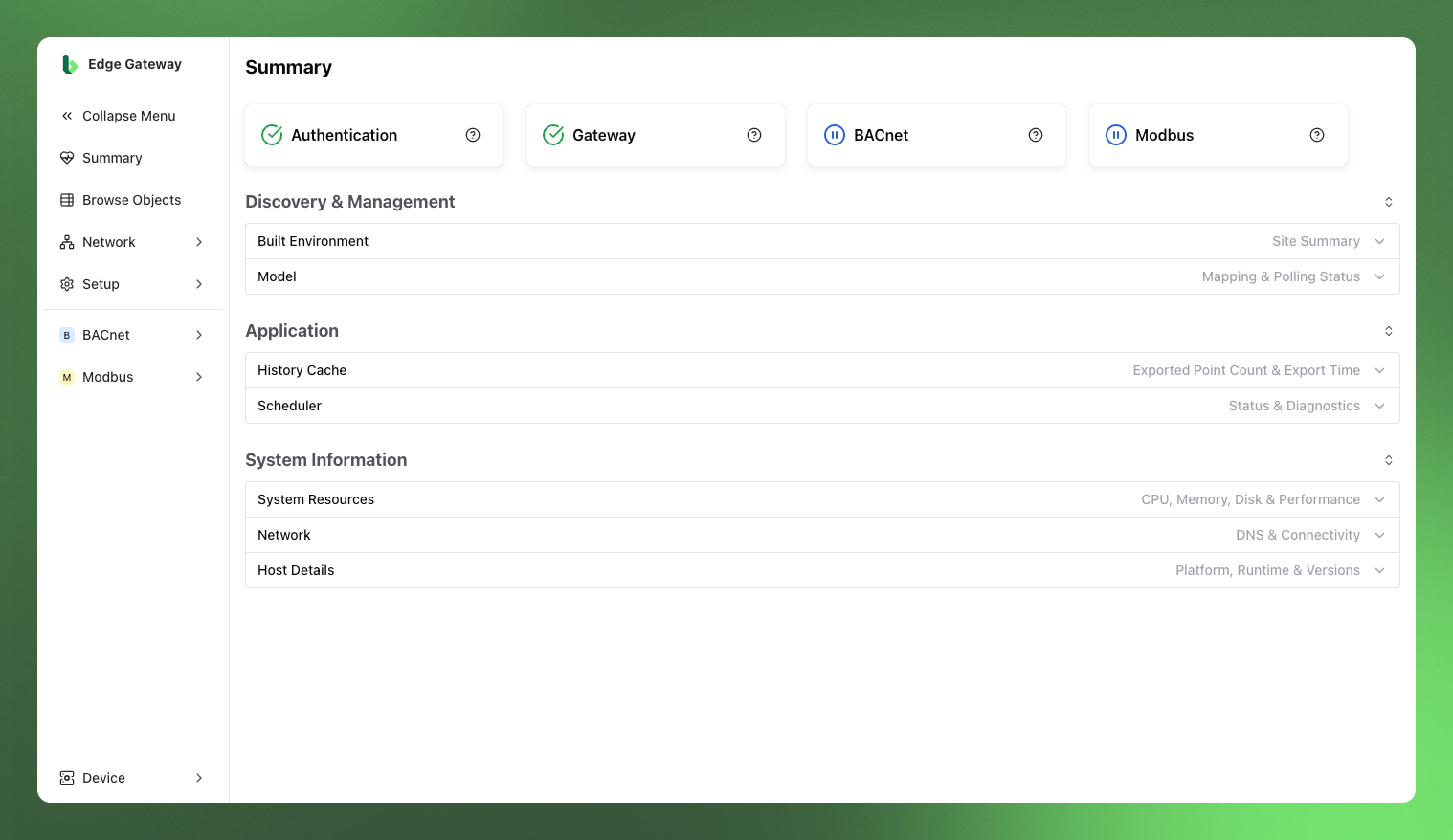Expand the Network row chevron under System Information
Screen dimensions: 1453x840
pyautogui.click(x=1380, y=535)
